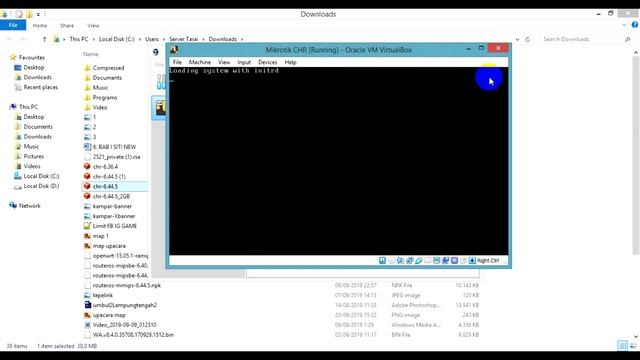Click the virtualization 'V' icon in VirtualBox status bar
The height and width of the screenshot is (360, 640).
click(454, 260)
